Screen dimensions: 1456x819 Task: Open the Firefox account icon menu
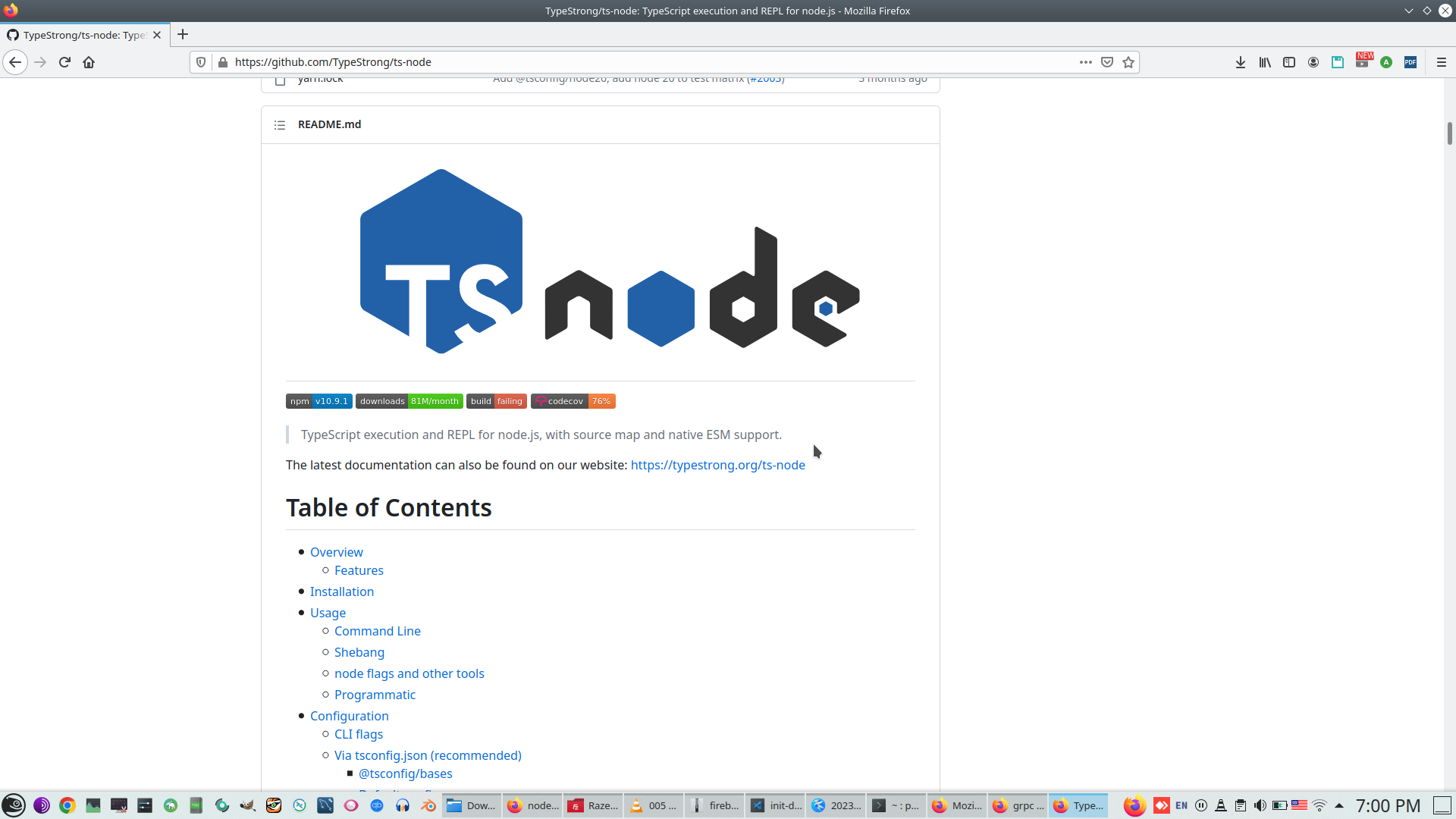click(1313, 62)
